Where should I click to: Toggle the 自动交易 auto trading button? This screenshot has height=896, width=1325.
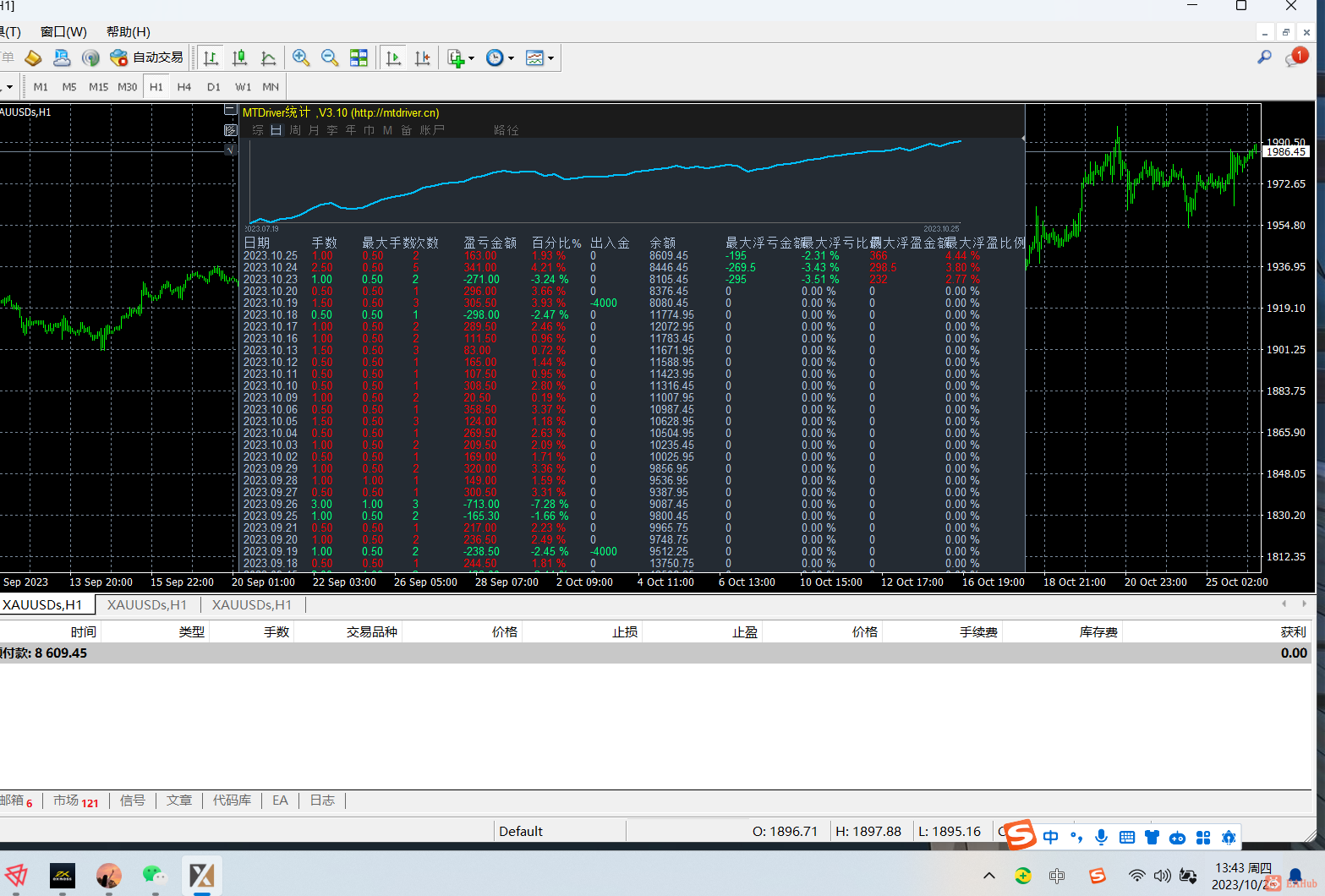(x=147, y=57)
